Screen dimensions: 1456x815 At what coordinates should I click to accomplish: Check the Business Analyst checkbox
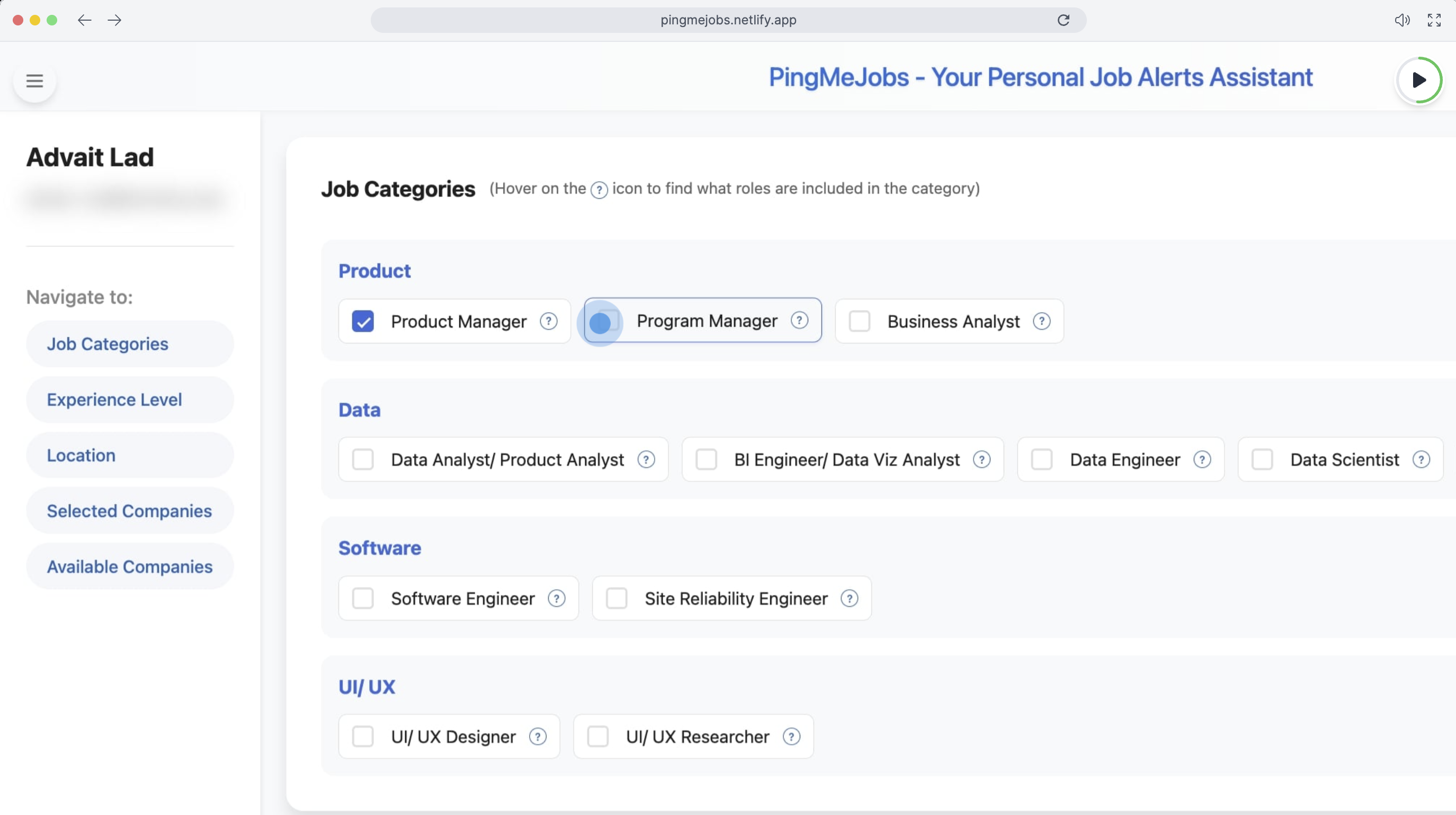(860, 321)
